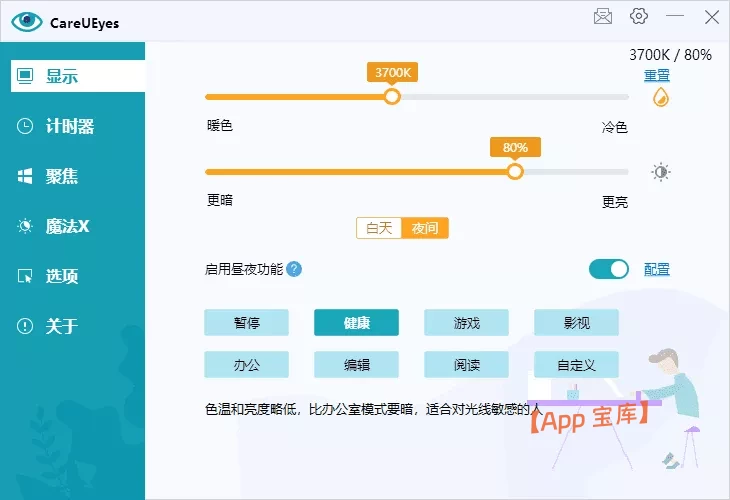
Task: Click the brightness slider handle at 80%
Action: [x=515, y=172]
